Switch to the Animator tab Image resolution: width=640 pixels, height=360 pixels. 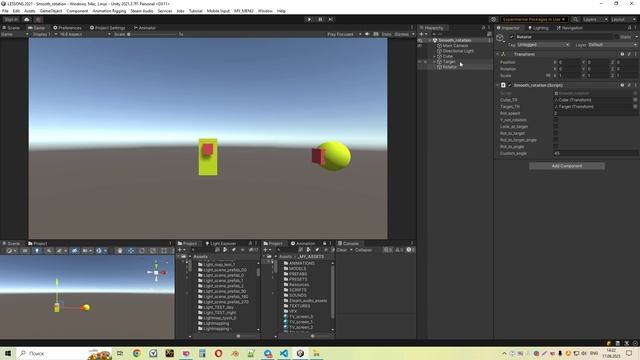coord(145,28)
